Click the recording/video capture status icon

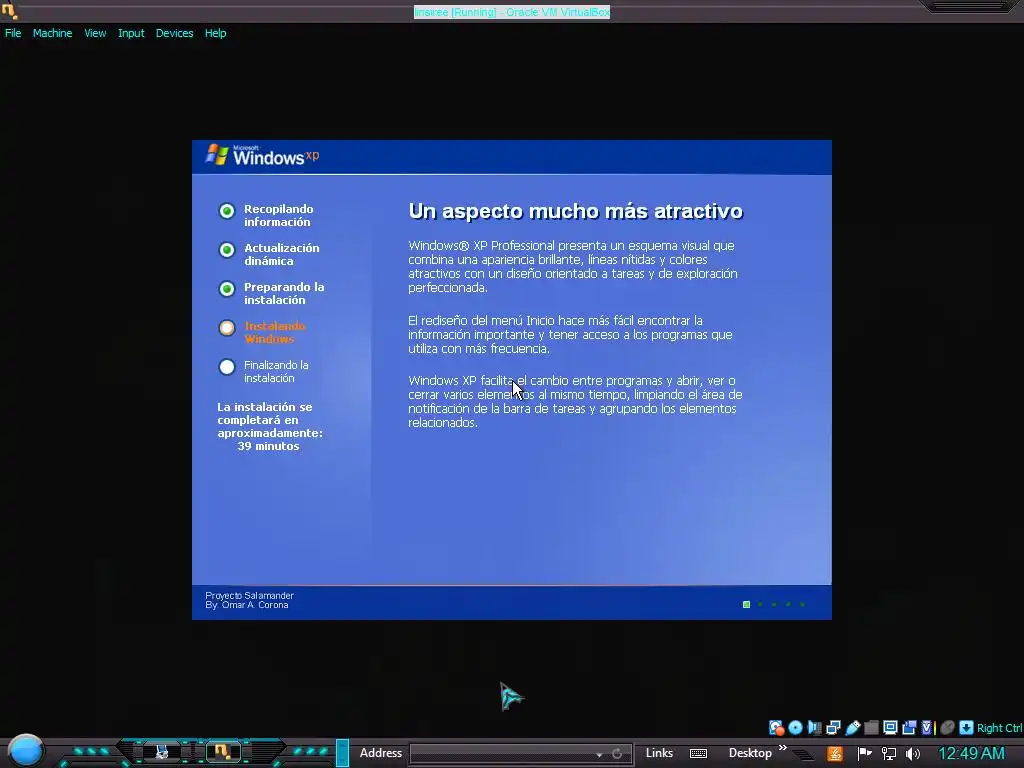(x=909, y=728)
